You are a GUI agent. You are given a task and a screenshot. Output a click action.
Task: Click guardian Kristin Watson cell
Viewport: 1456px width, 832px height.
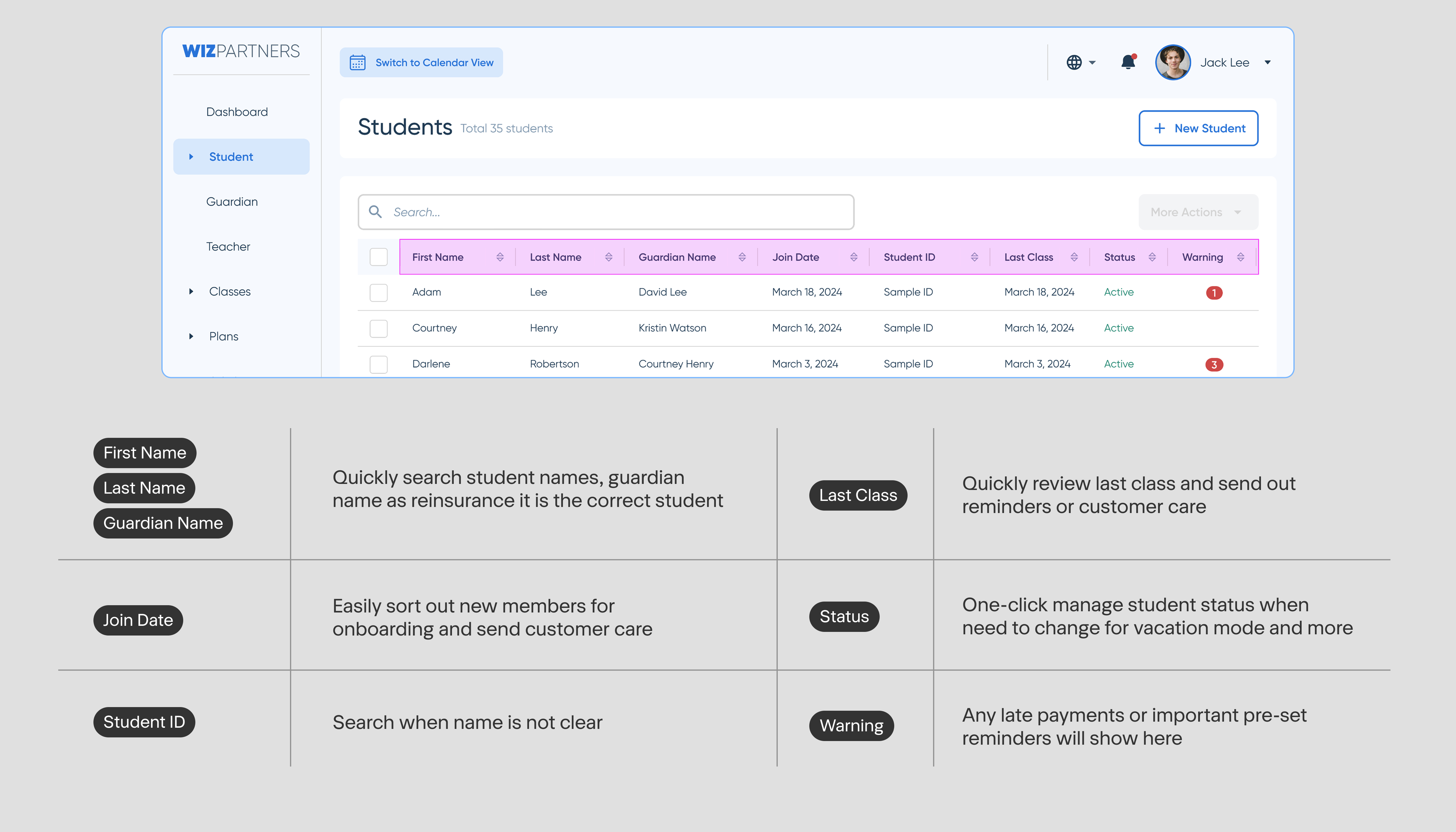pos(672,328)
